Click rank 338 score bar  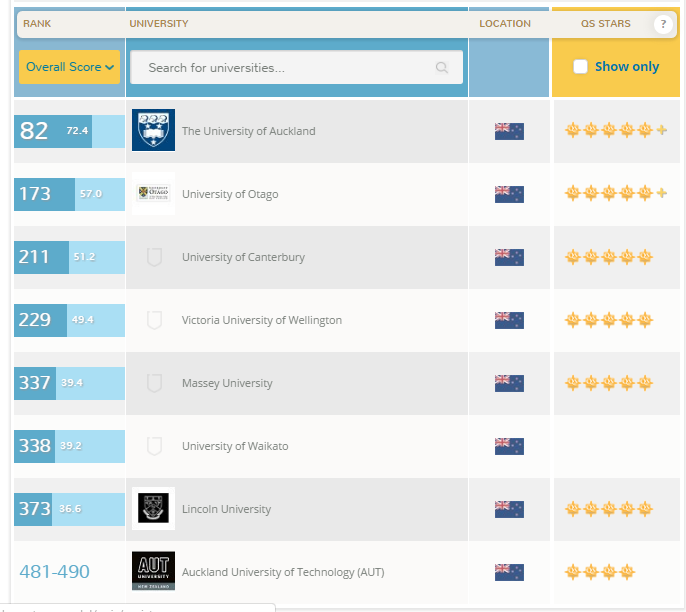[x=69, y=446]
